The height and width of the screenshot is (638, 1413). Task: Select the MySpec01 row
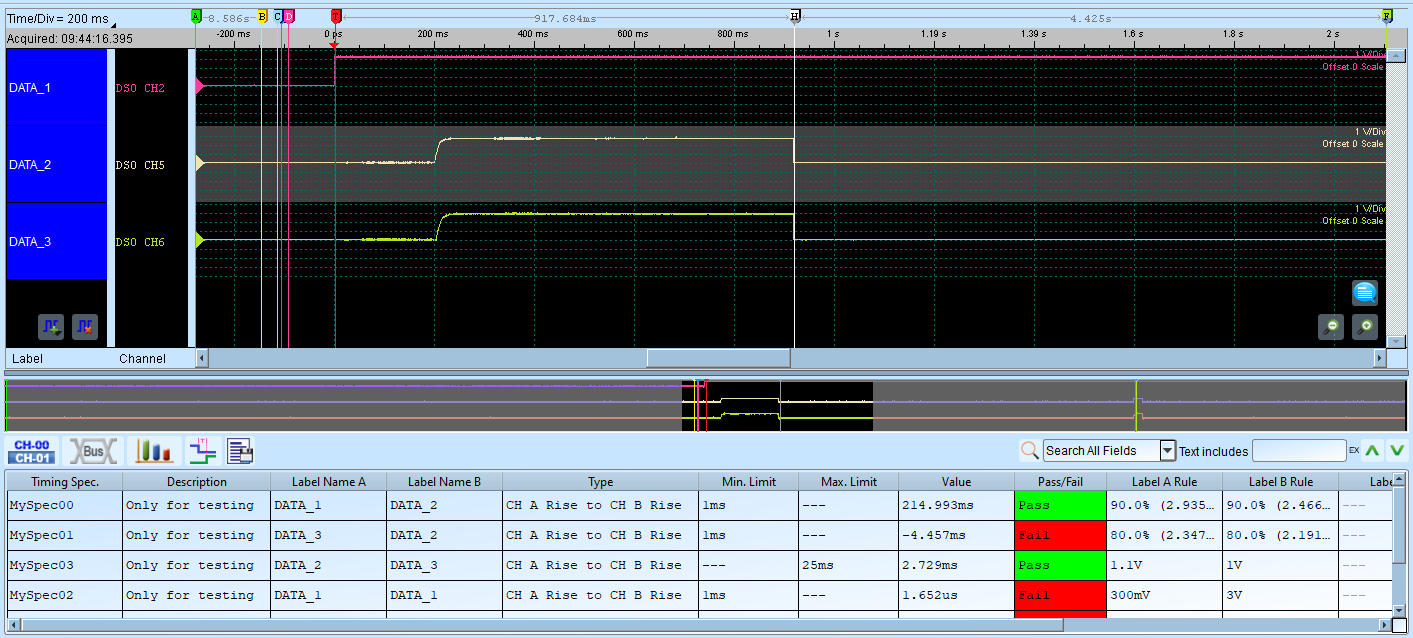point(700,535)
